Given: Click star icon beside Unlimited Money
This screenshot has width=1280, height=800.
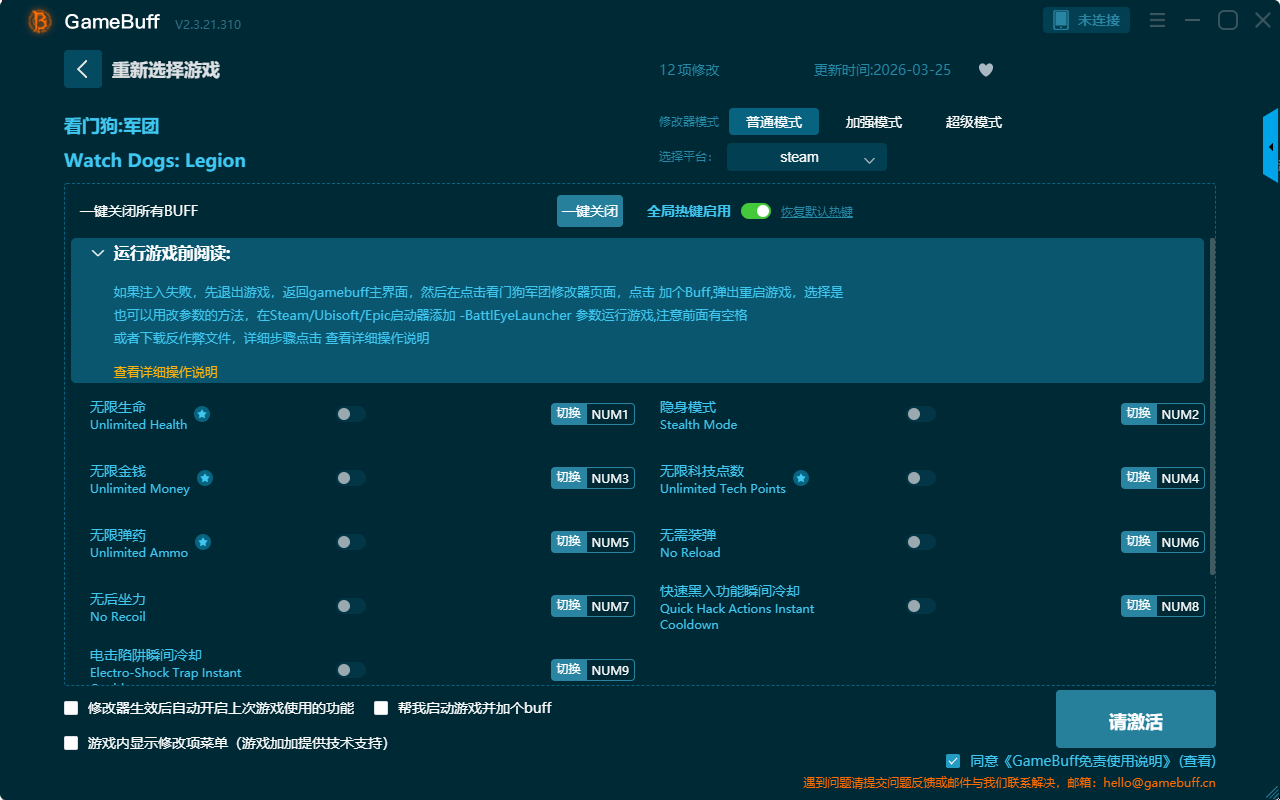Looking at the screenshot, I should [205, 478].
